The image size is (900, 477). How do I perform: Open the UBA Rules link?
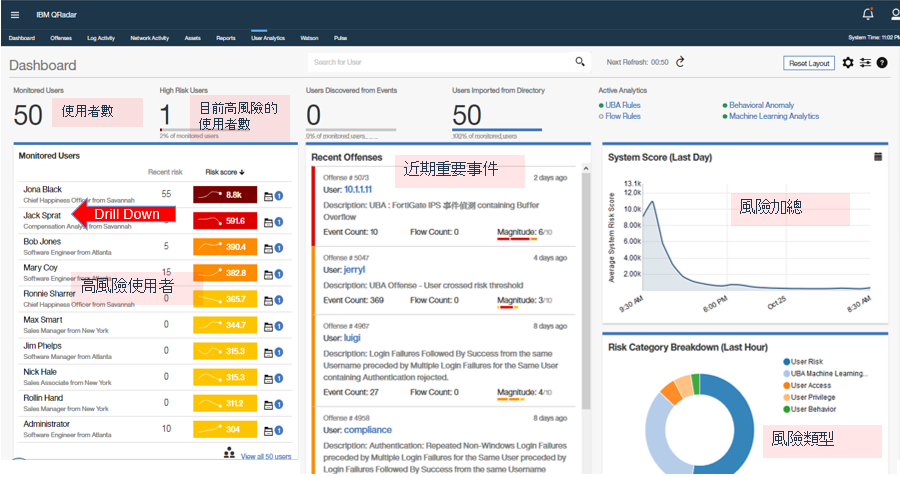click(x=623, y=105)
